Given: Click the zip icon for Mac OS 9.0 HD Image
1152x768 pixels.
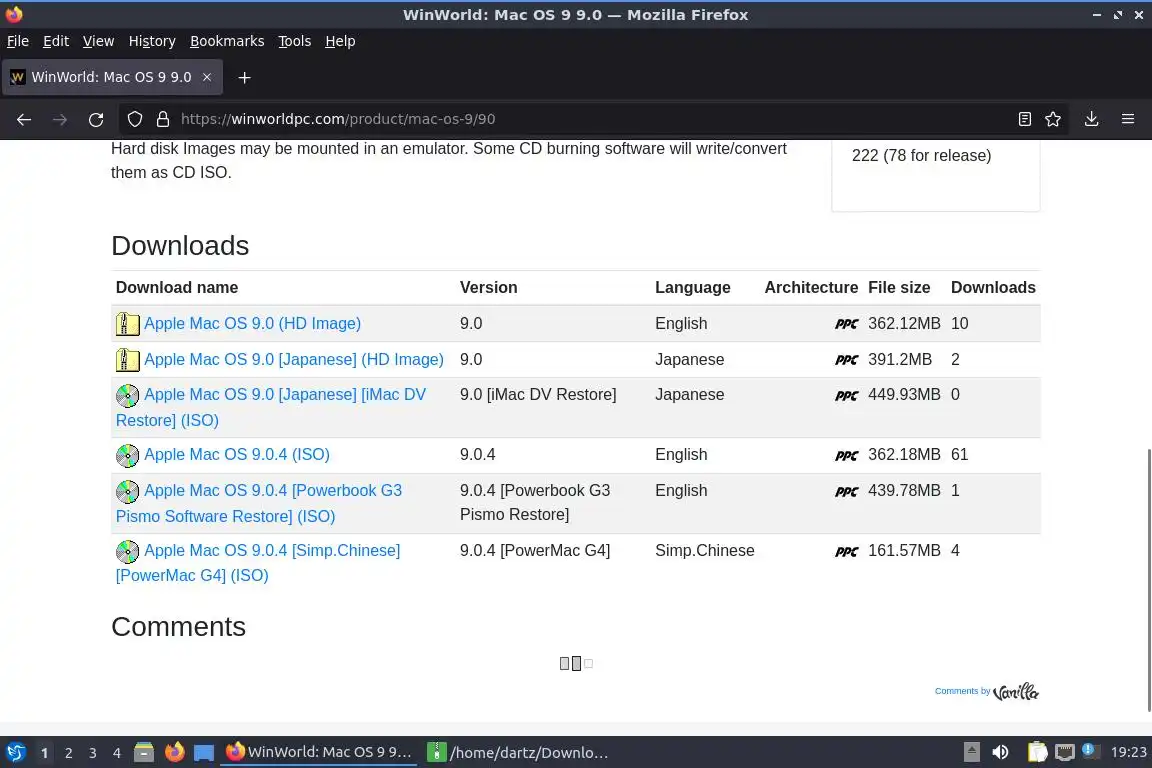Looking at the screenshot, I should coord(127,323).
